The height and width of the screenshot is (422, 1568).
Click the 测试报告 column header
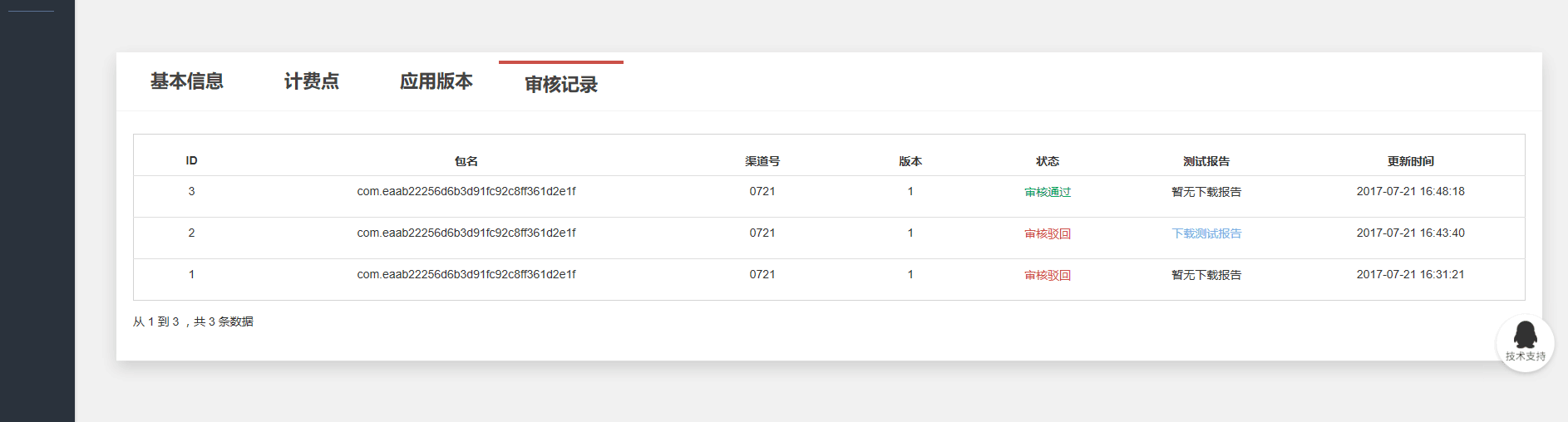click(x=1206, y=161)
